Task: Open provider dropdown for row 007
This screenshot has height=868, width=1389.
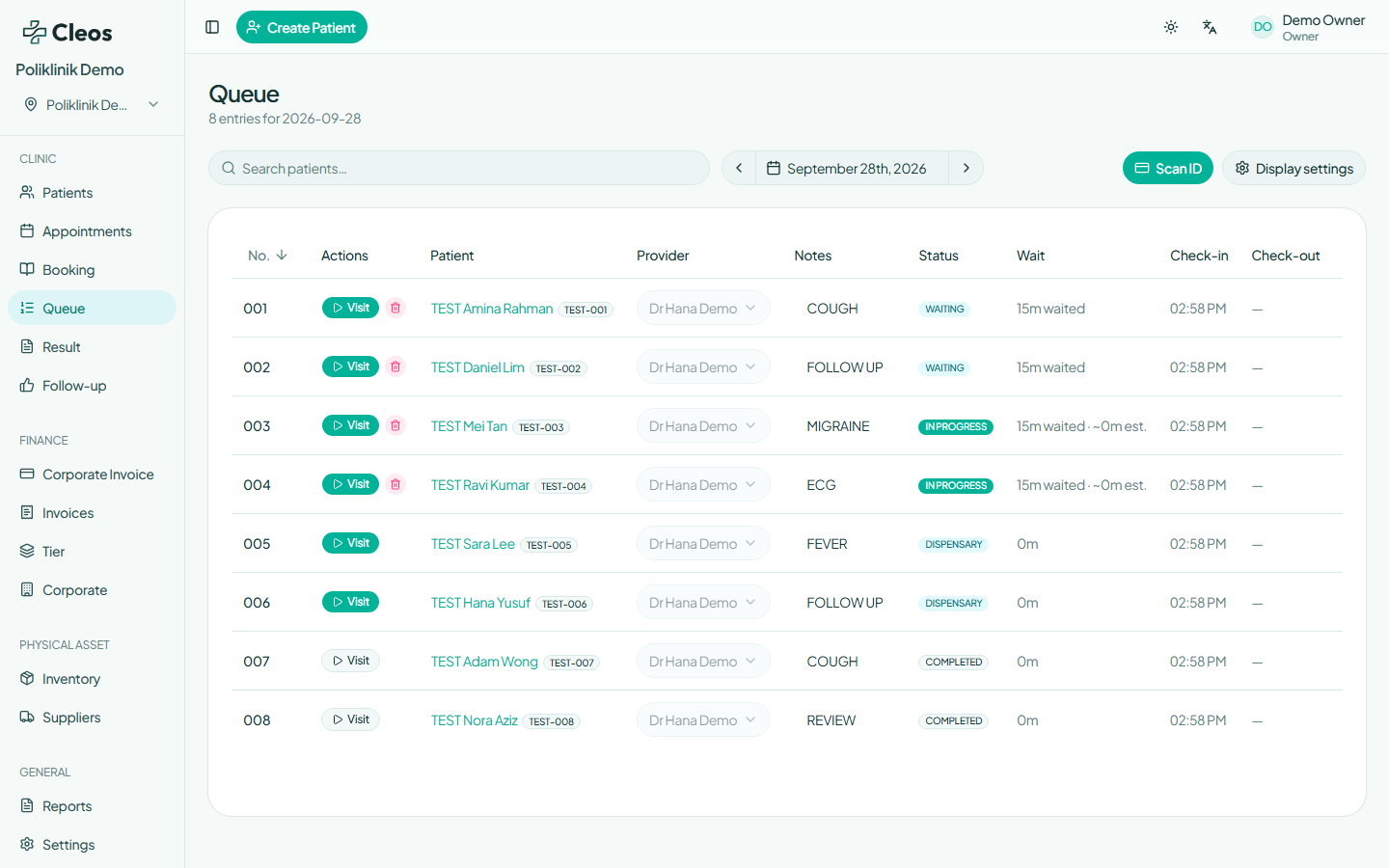Action: pos(703,662)
